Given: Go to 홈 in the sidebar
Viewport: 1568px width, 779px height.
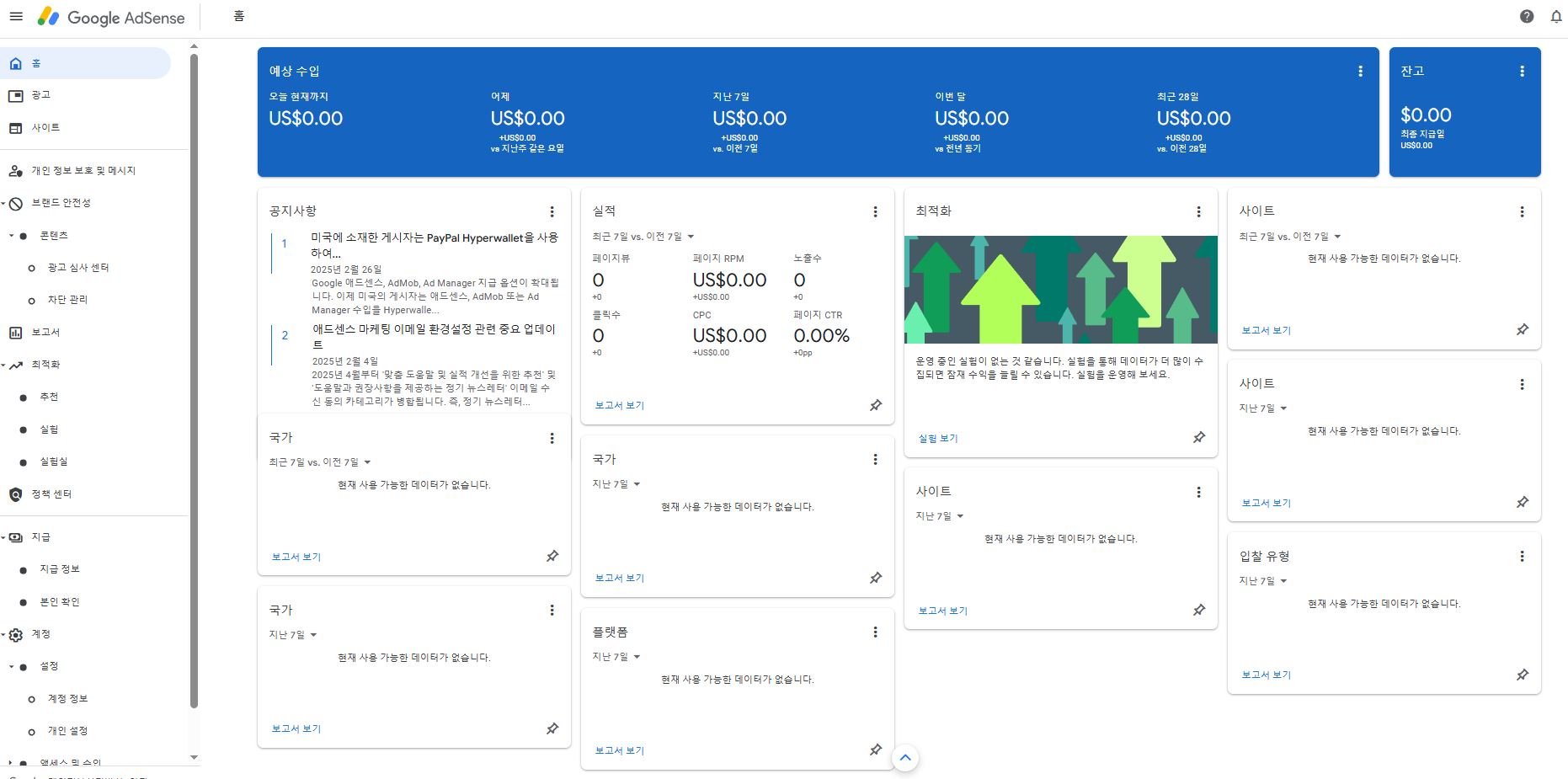Looking at the screenshot, I should click(x=85, y=63).
